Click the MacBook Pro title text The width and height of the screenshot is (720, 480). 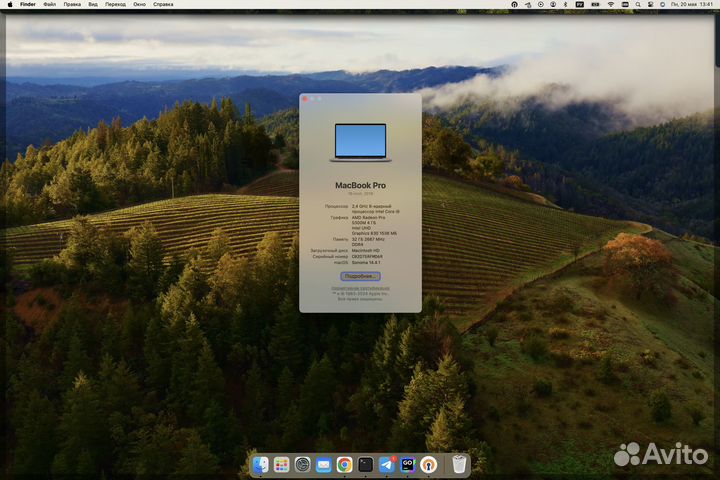pyautogui.click(x=360, y=185)
